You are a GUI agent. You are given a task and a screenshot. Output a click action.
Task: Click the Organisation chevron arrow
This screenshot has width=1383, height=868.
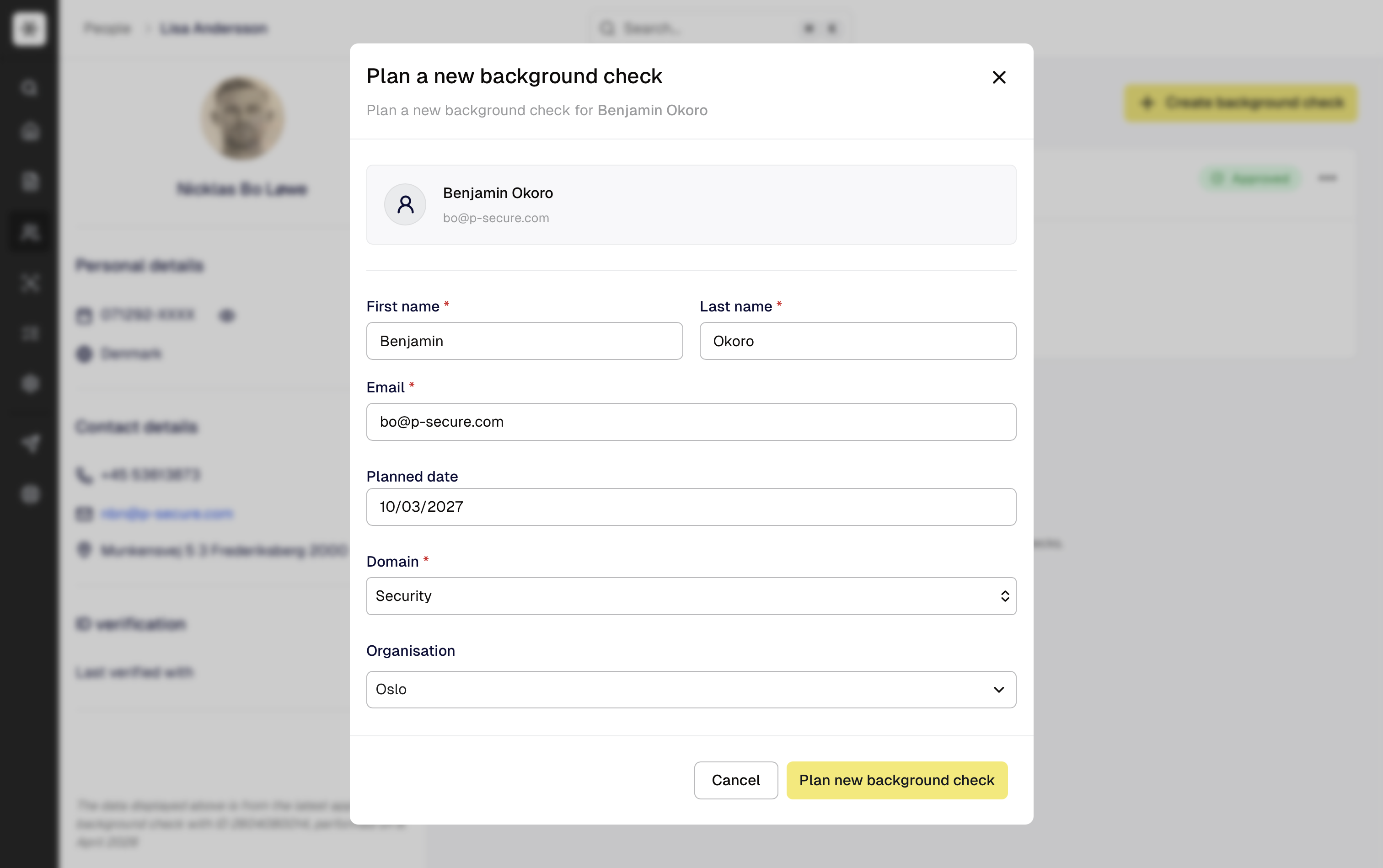coord(998,690)
